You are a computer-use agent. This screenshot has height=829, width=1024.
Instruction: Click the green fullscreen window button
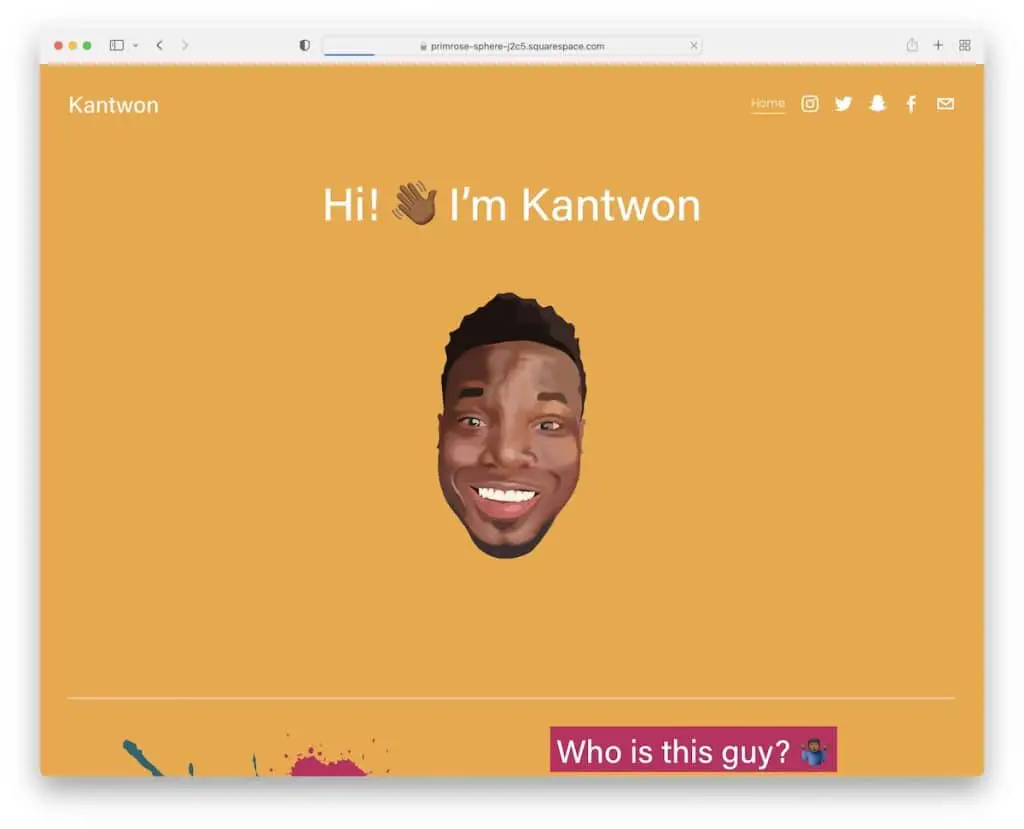pyautogui.click(x=87, y=45)
